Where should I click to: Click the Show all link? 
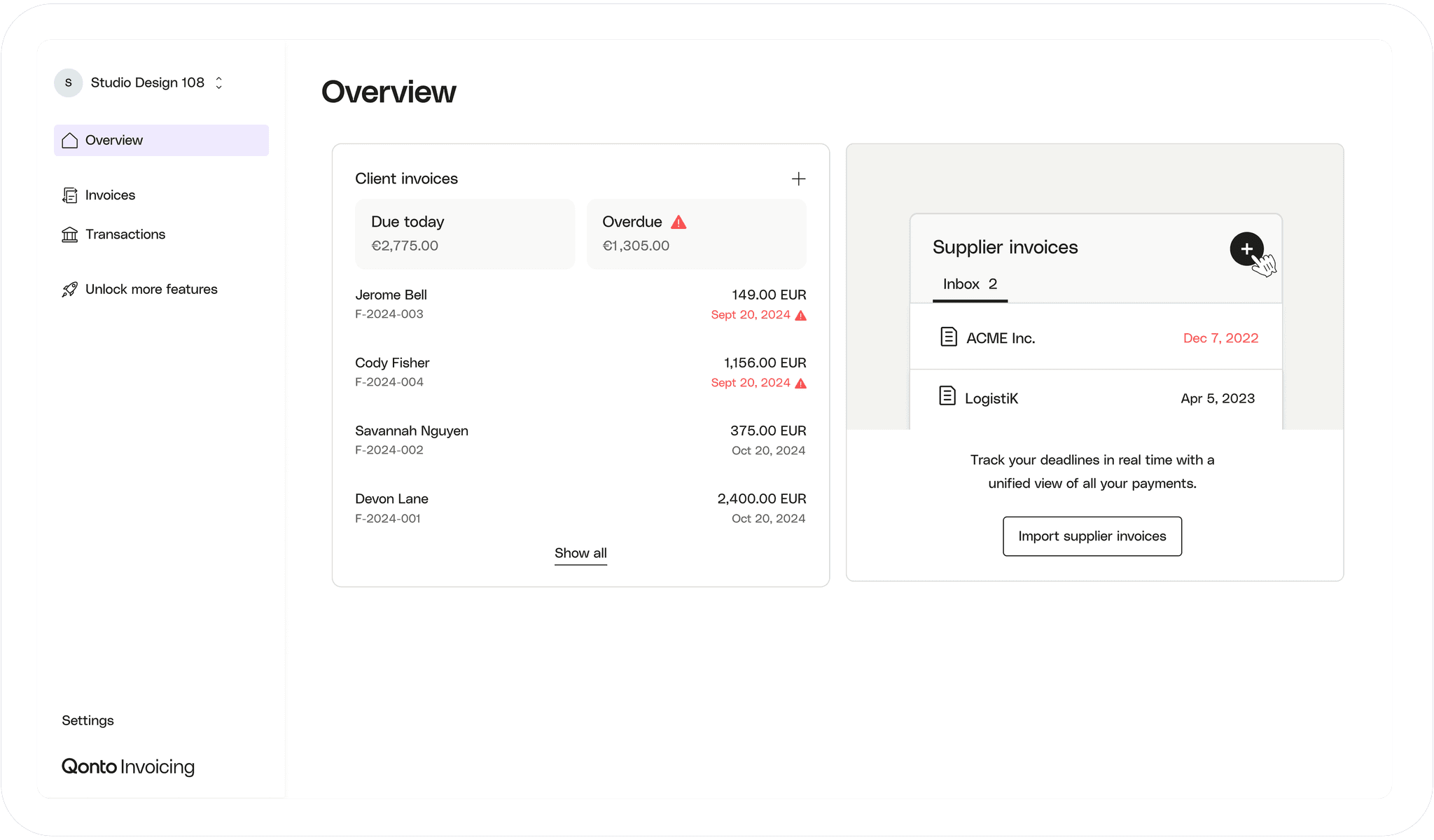tap(580, 553)
